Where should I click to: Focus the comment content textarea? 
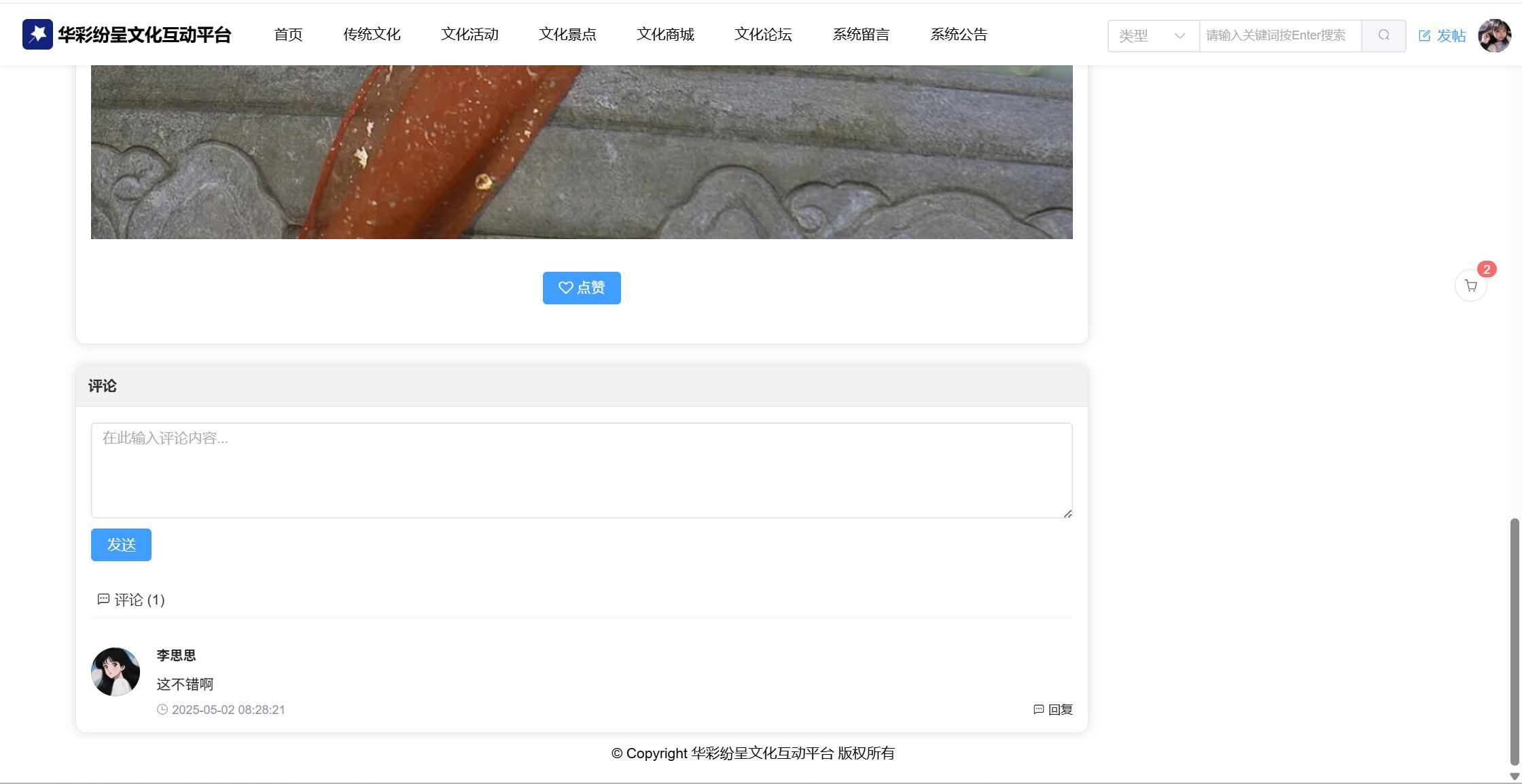pyautogui.click(x=582, y=470)
